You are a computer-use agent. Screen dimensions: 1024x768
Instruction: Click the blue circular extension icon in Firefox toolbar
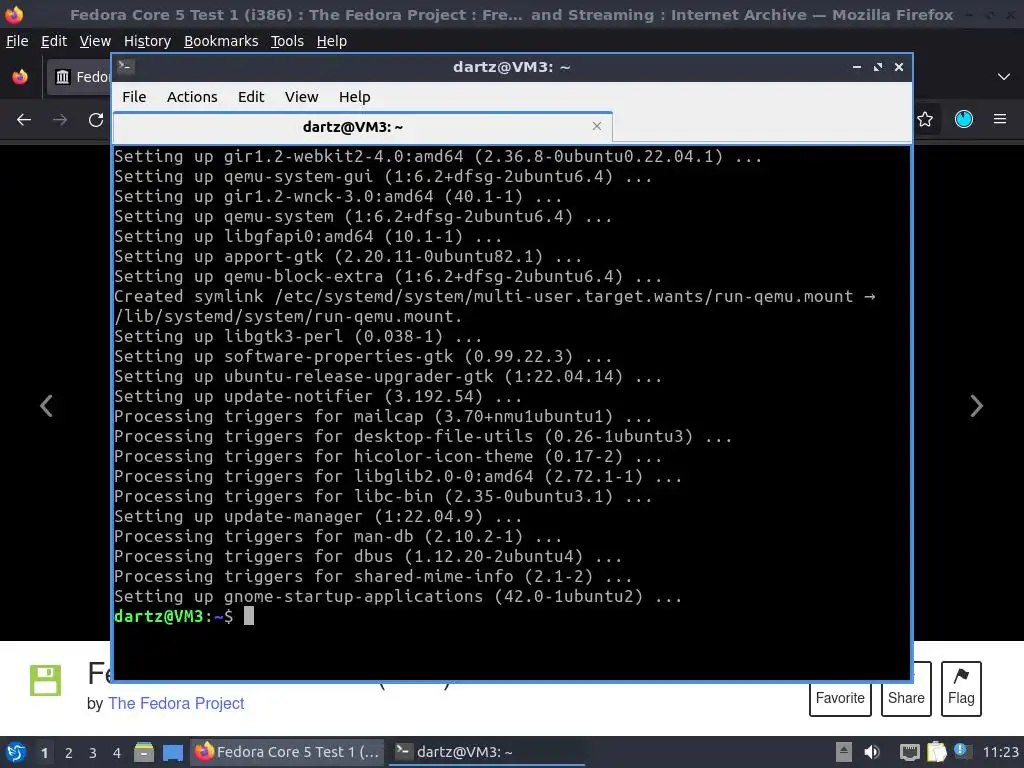(x=964, y=119)
